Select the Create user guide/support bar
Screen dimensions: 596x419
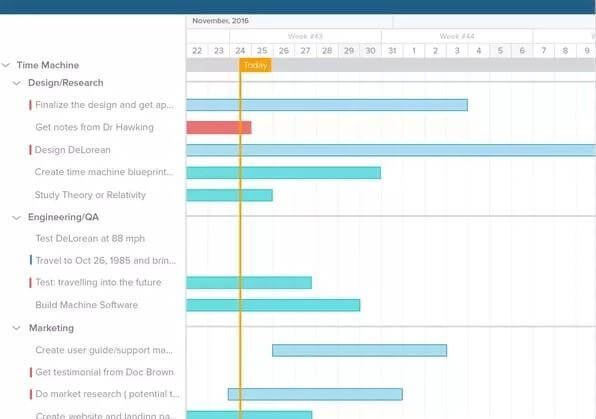360,350
